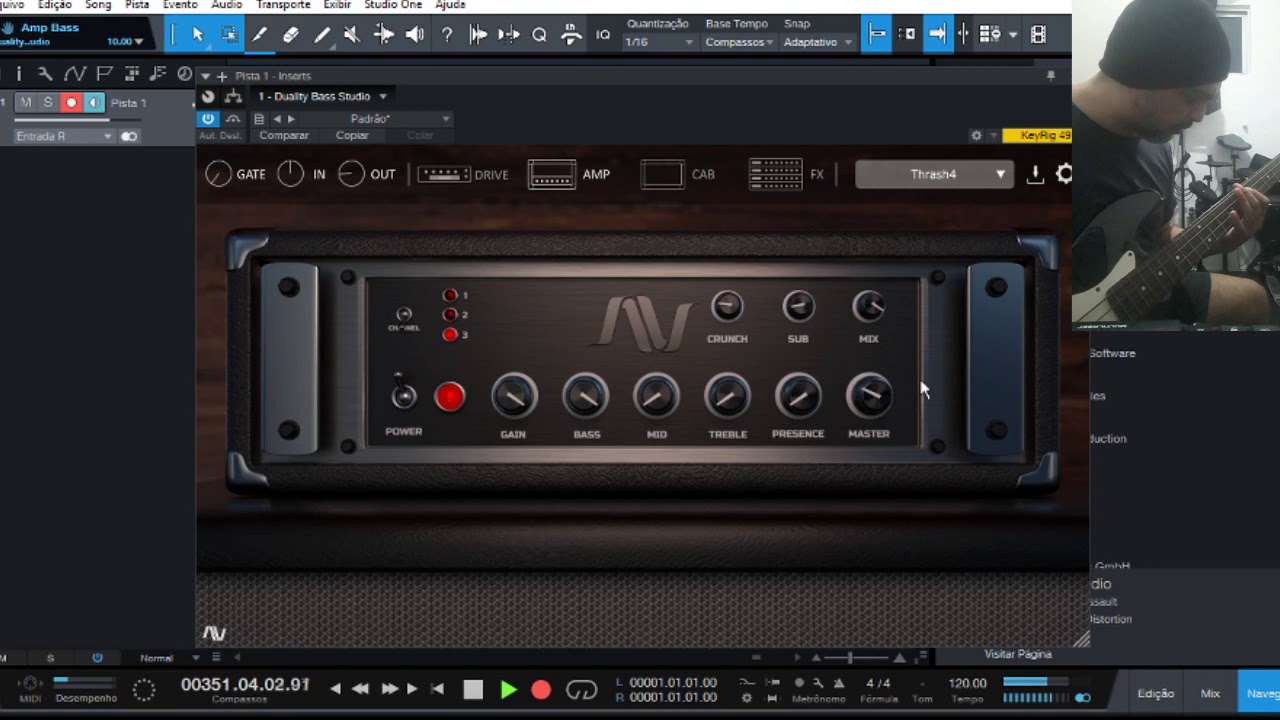Viewport: 1280px width, 720px height.
Task: Click the IQ input quantize icon
Action: [602, 35]
